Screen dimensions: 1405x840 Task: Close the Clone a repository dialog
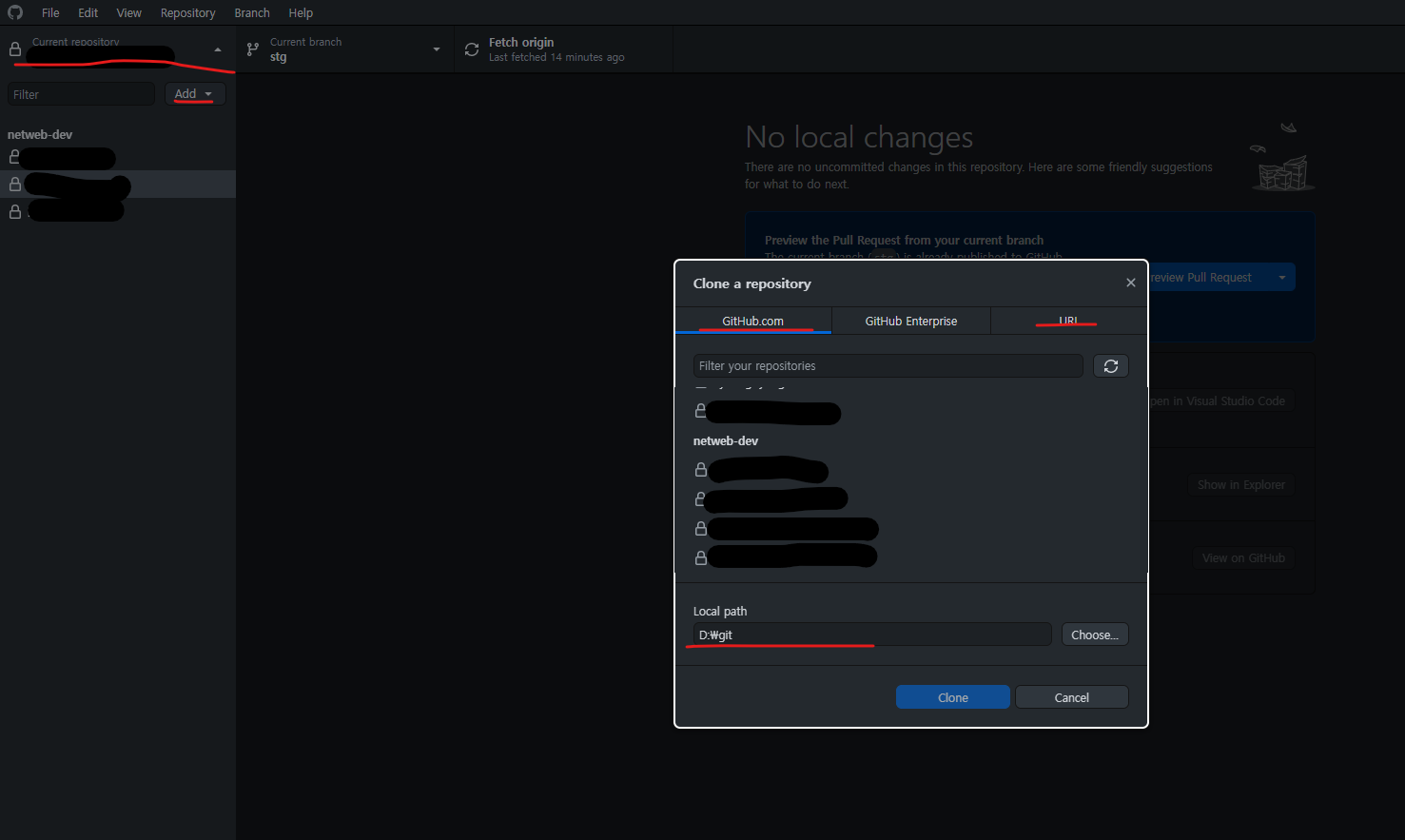tap(1131, 283)
